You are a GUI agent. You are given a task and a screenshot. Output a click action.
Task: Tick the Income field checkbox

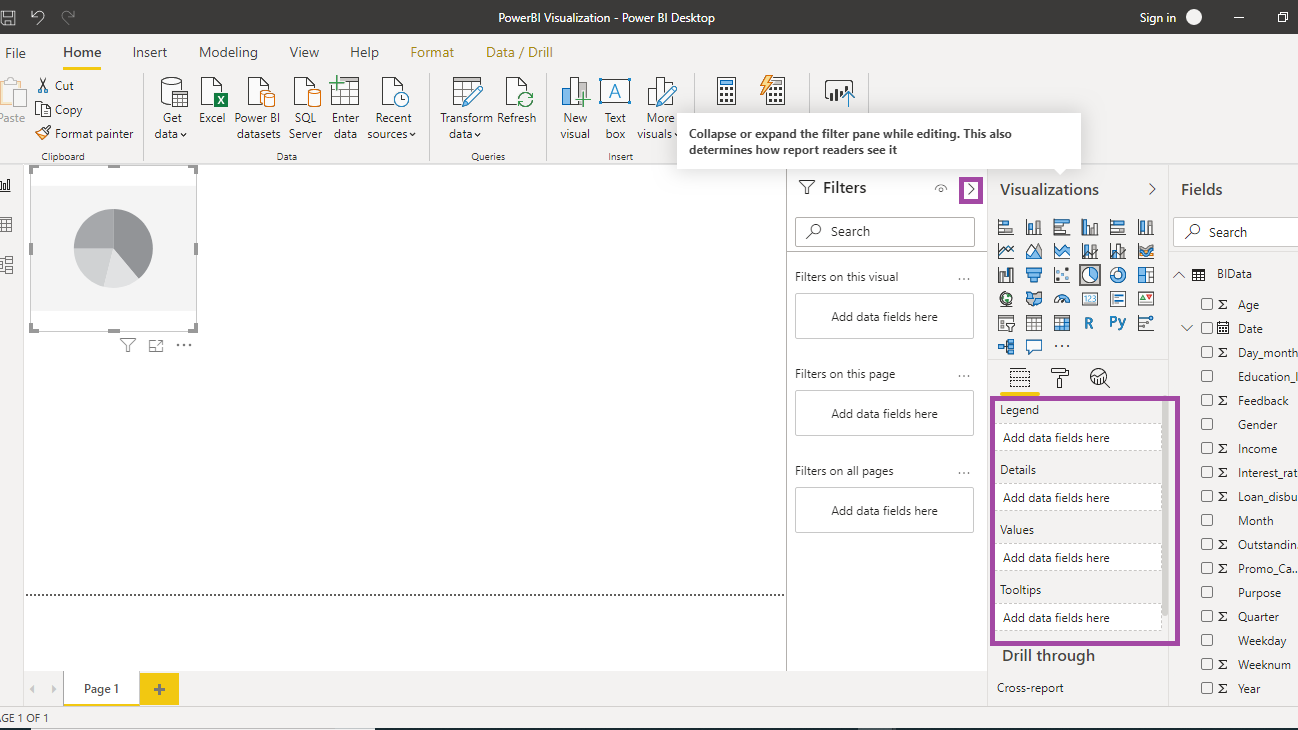tap(1207, 448)
